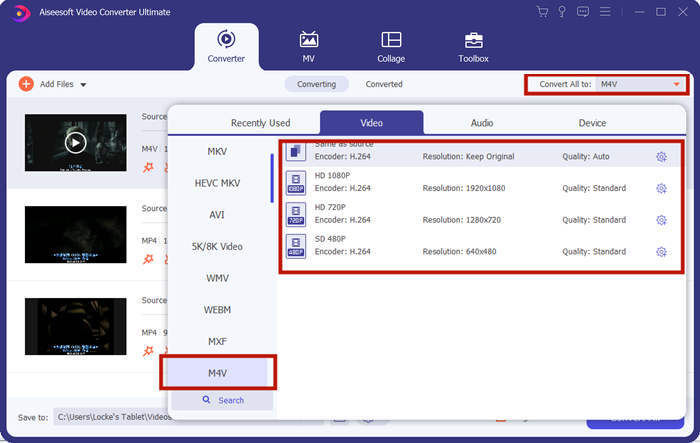Screen dimensions: 700x443
Task: Open the Convert All to M4V dropdown
Action: tap(640, 84)
